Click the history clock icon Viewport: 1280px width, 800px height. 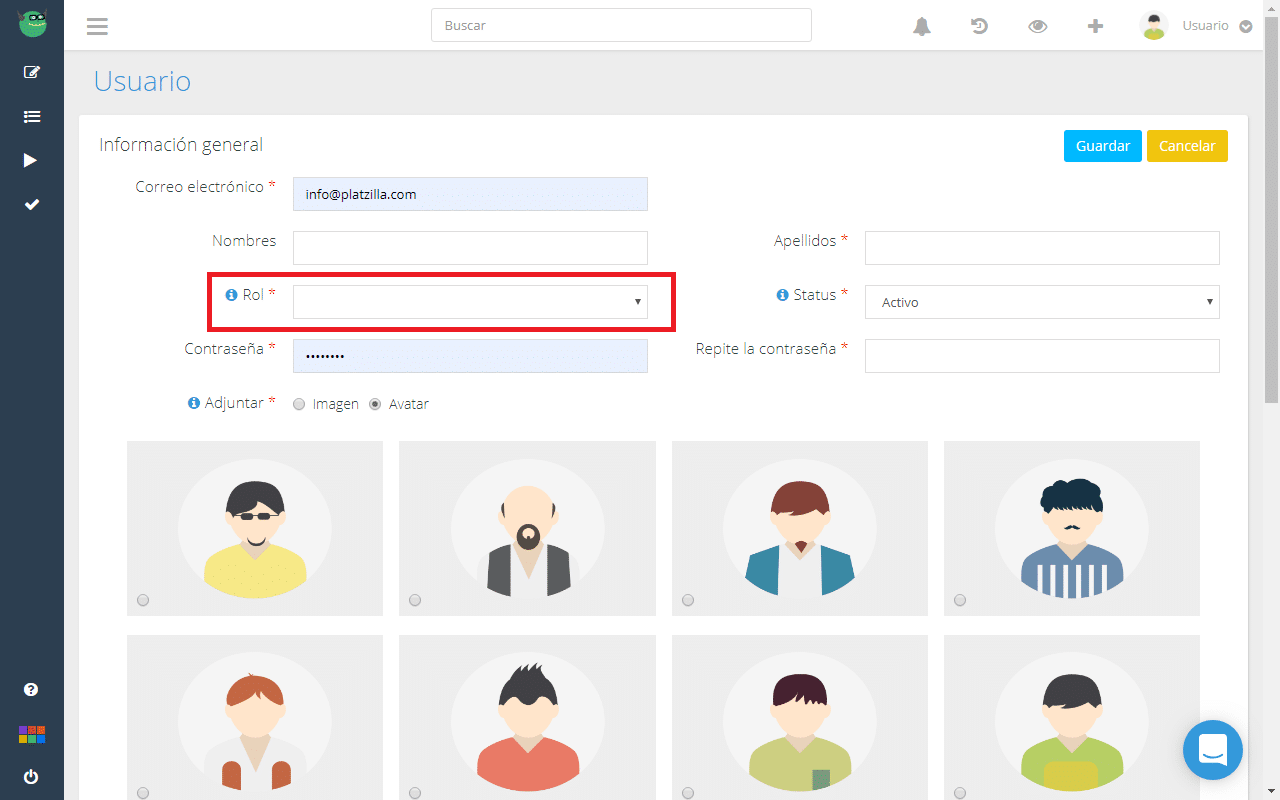[979, 26]
